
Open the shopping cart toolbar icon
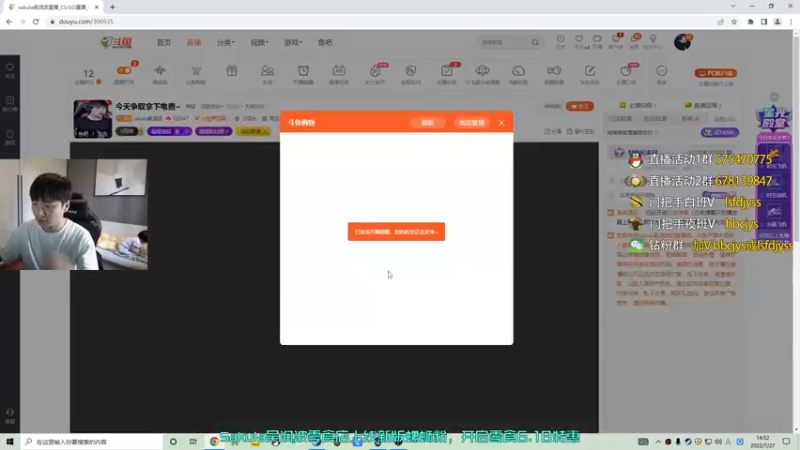coord(195,73)
